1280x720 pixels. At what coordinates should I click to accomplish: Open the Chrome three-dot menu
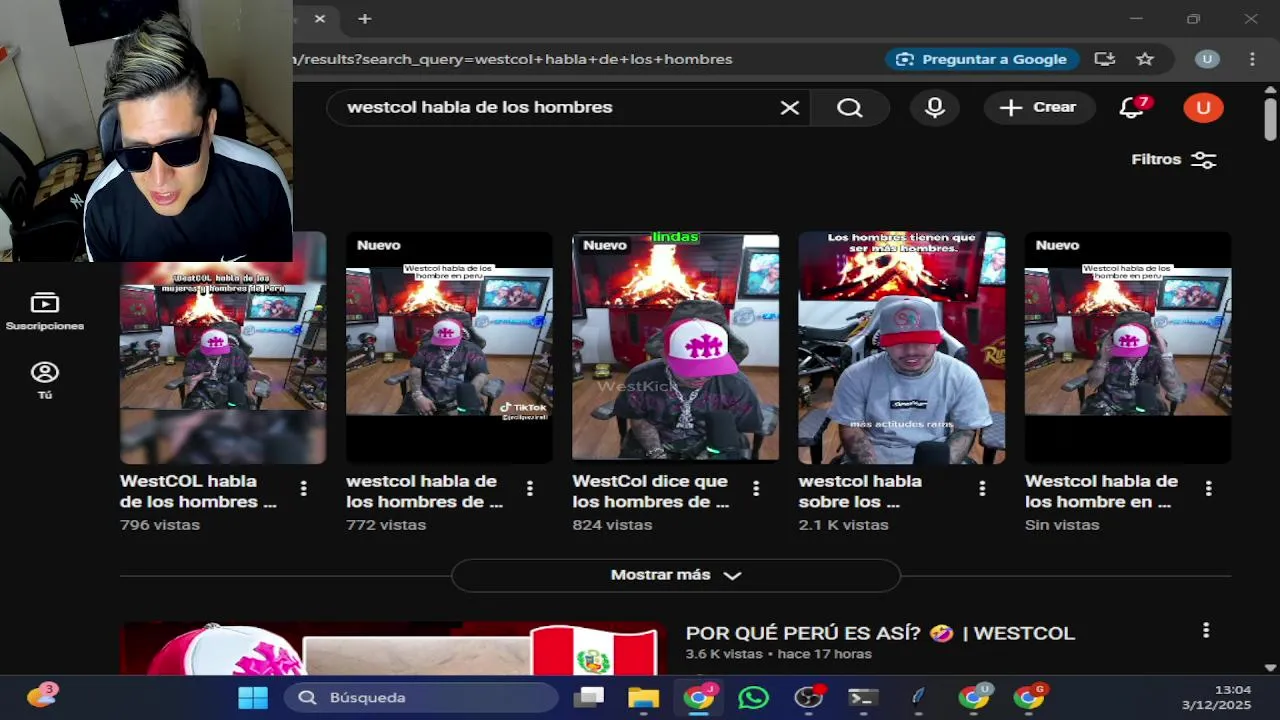[x=1252, y=59]
